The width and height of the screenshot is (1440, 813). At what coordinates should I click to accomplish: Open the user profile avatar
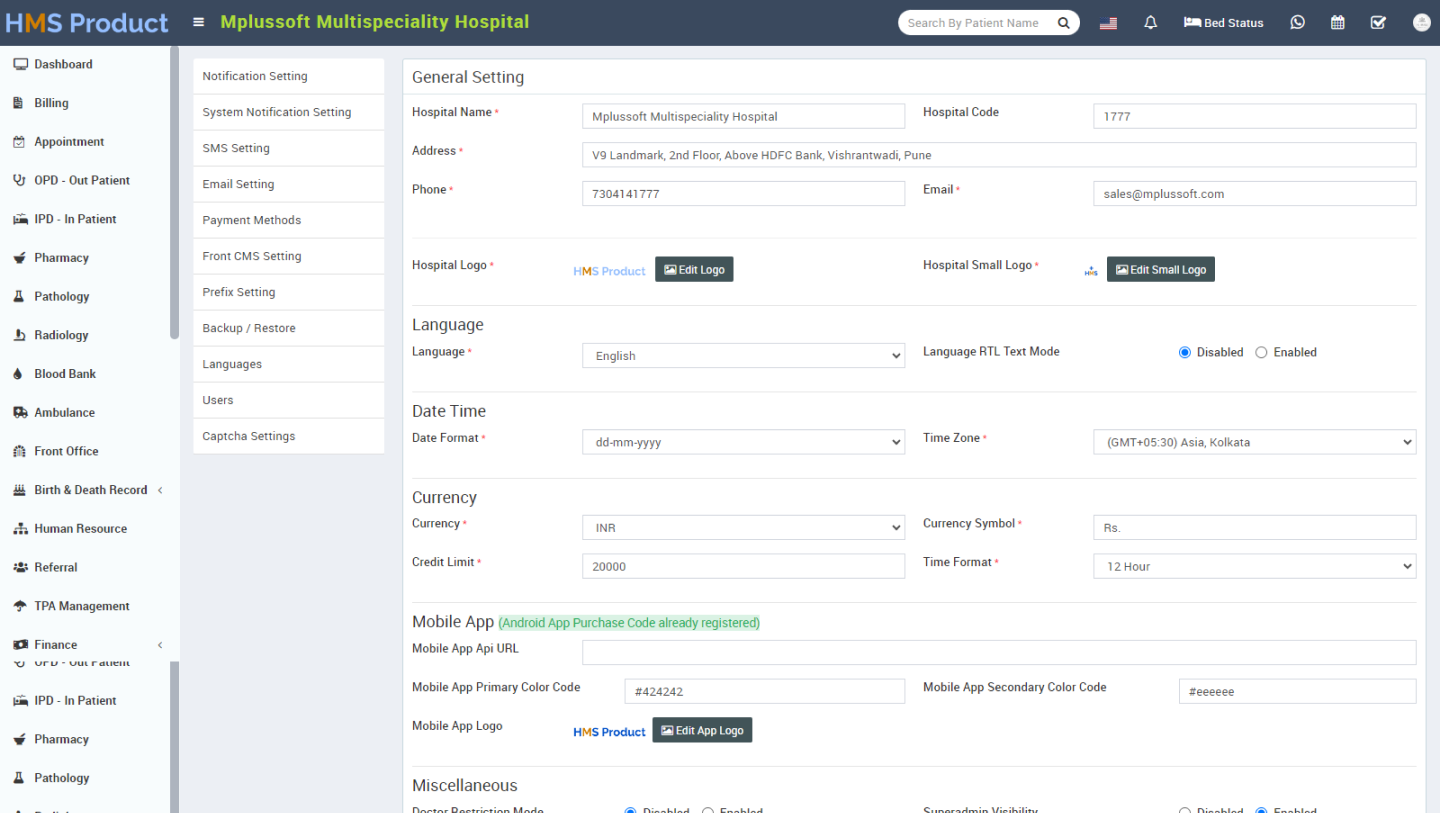click(x=1421, y=22)
